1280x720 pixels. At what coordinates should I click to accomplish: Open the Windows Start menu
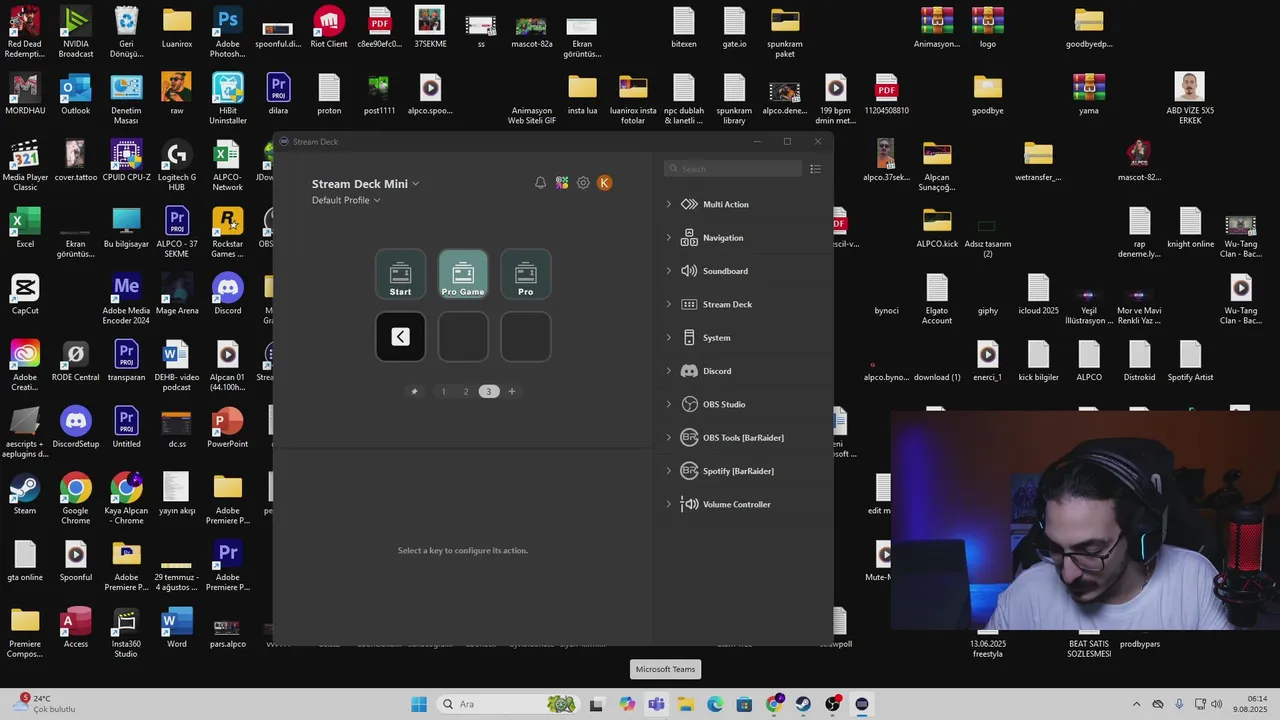pyautogui.click(x=419, y=704)
